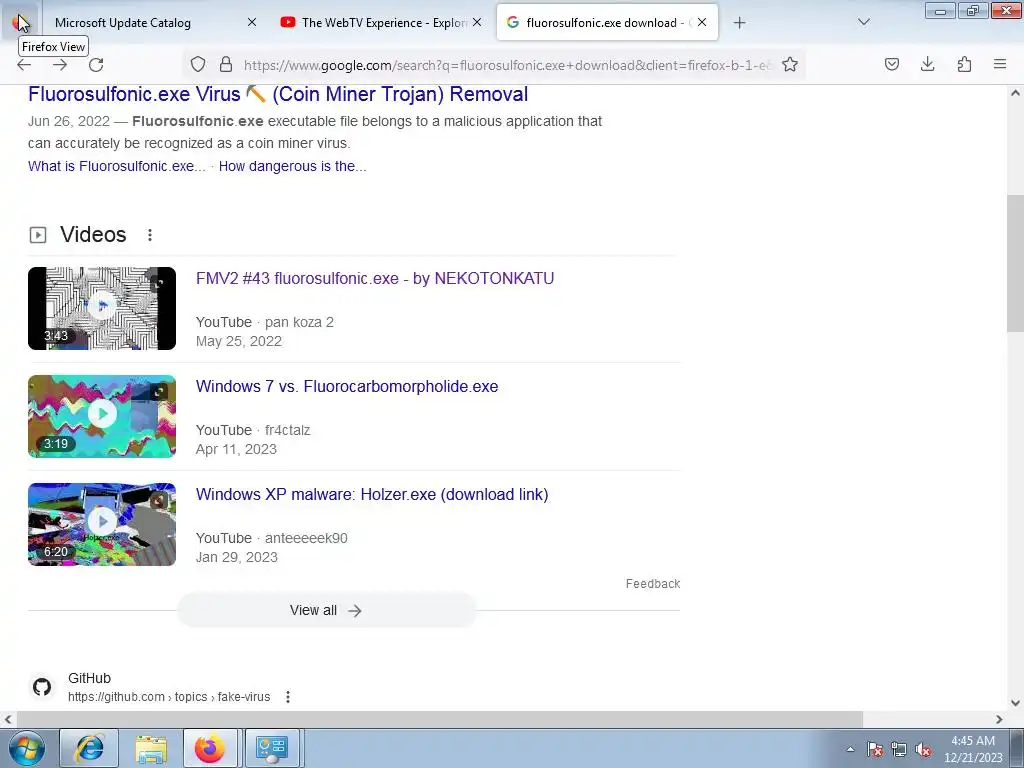This screenshot has height=768, width=1024.
Task: Play Windows 7 vs. Fluorocarbomorpholide thumbnail
Action: [102, 416]
